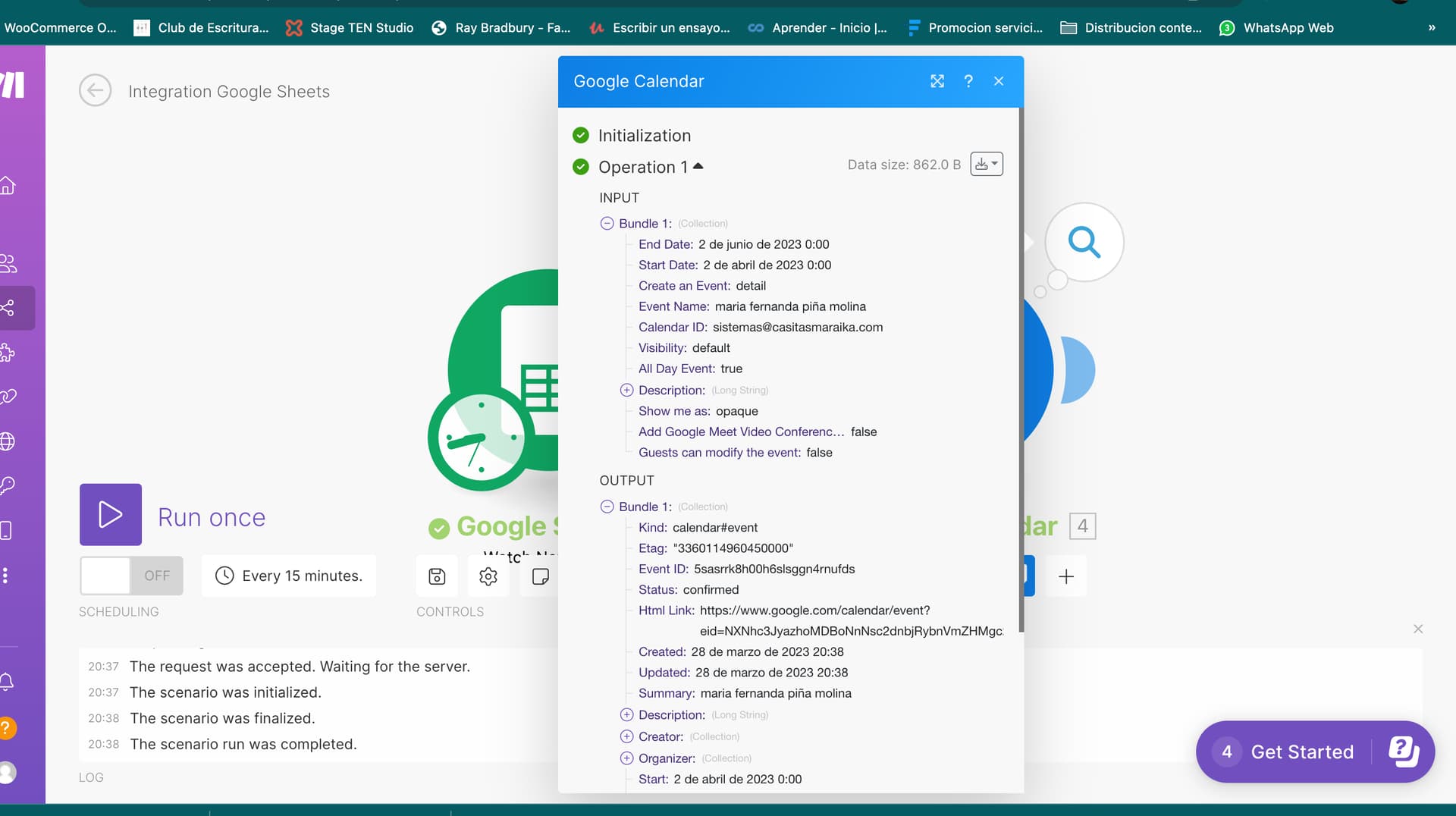
Task: Click the Google Calendar panel scrollbar
Action: point(1021,372)
